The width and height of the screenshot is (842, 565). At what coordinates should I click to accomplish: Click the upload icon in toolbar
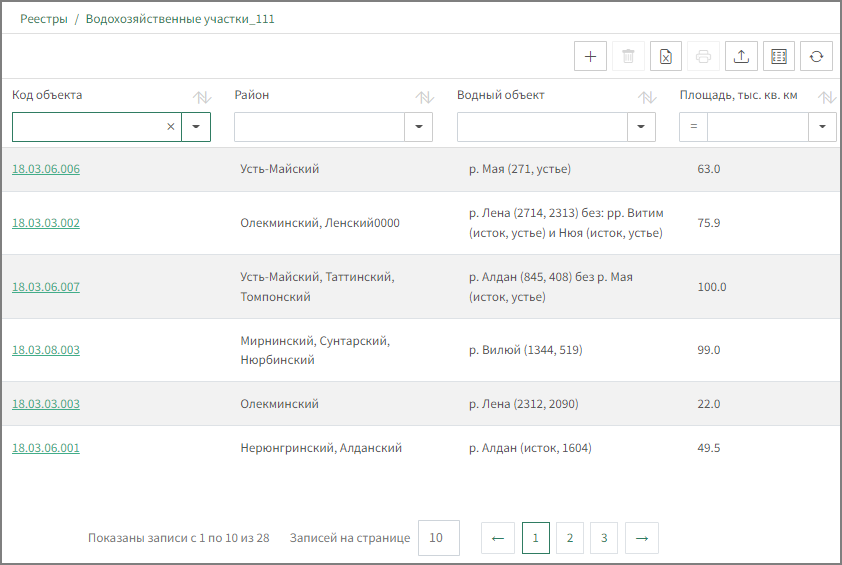tap(741, 57)
